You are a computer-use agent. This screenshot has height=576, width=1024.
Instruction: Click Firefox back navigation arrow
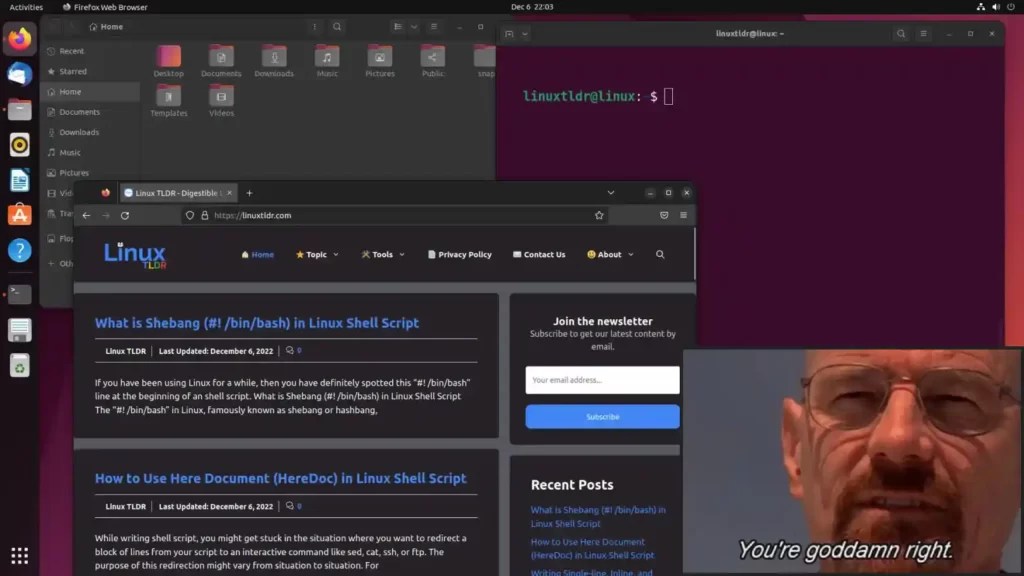coord(86,216)
